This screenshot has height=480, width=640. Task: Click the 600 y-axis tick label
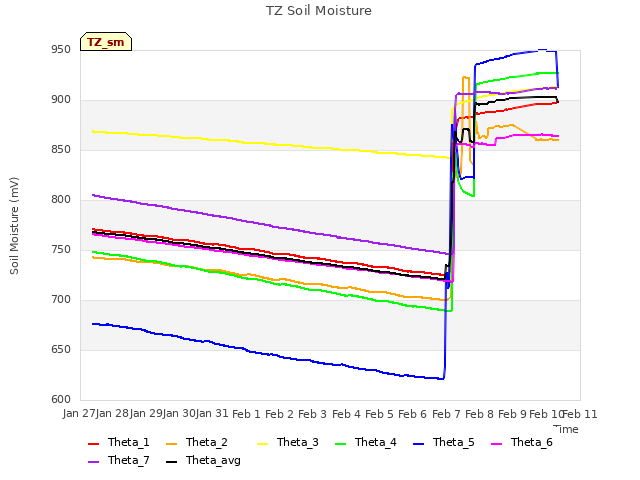[61, 400]
